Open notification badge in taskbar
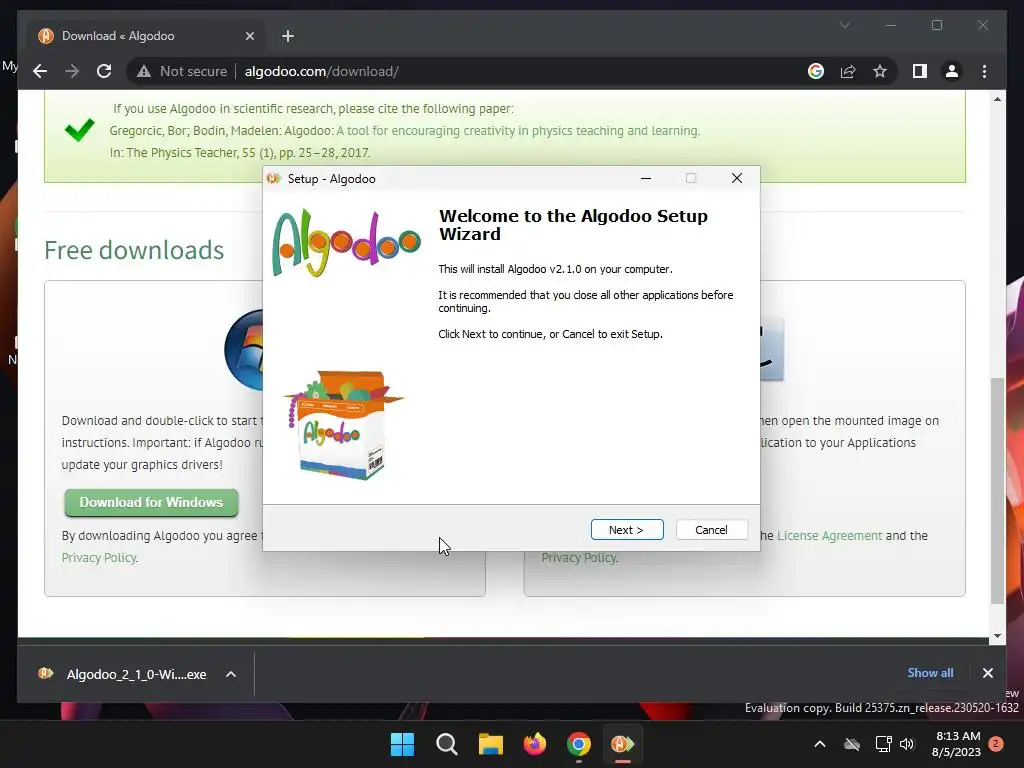This screenshot has height=768, width=1024. tap(996, 744)
